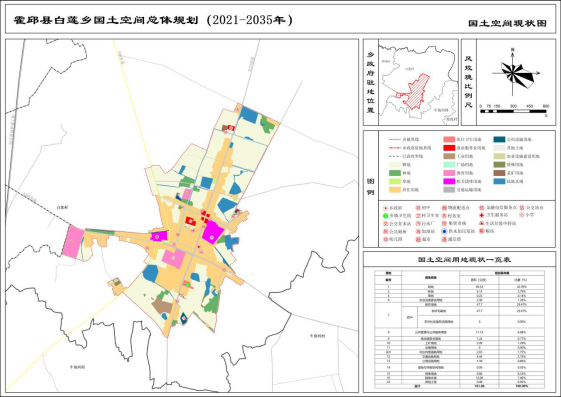Click the 乡政府 legend symbol

385,208
